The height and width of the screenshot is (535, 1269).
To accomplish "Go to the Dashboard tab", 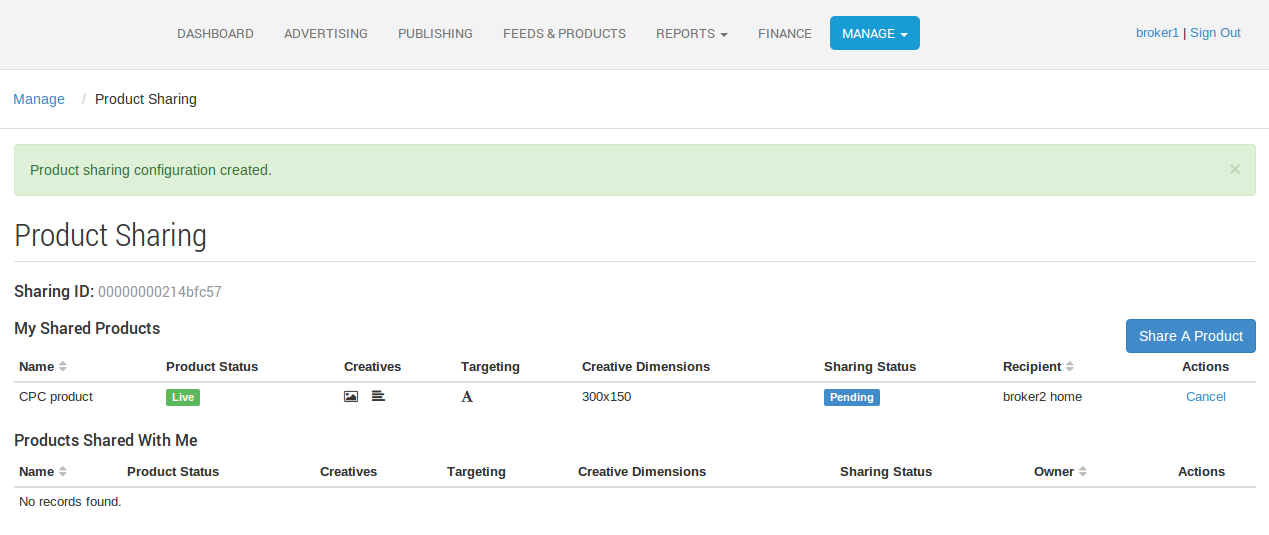I will click(x=215, y=33).
